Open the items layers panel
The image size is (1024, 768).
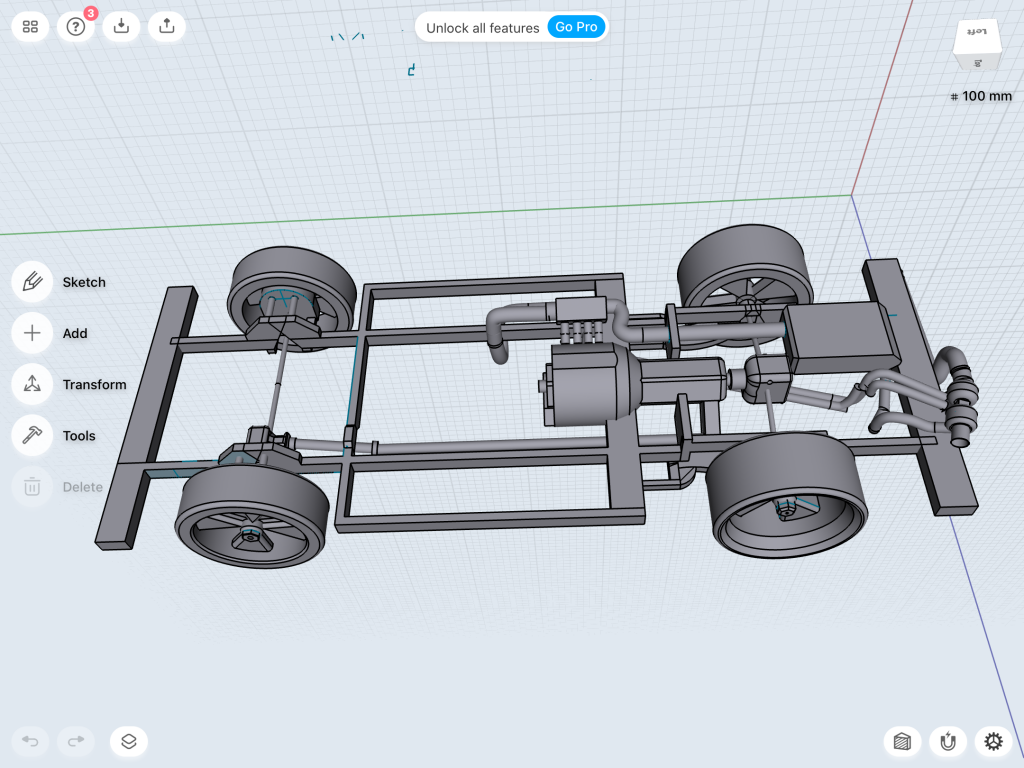(129, 741)
